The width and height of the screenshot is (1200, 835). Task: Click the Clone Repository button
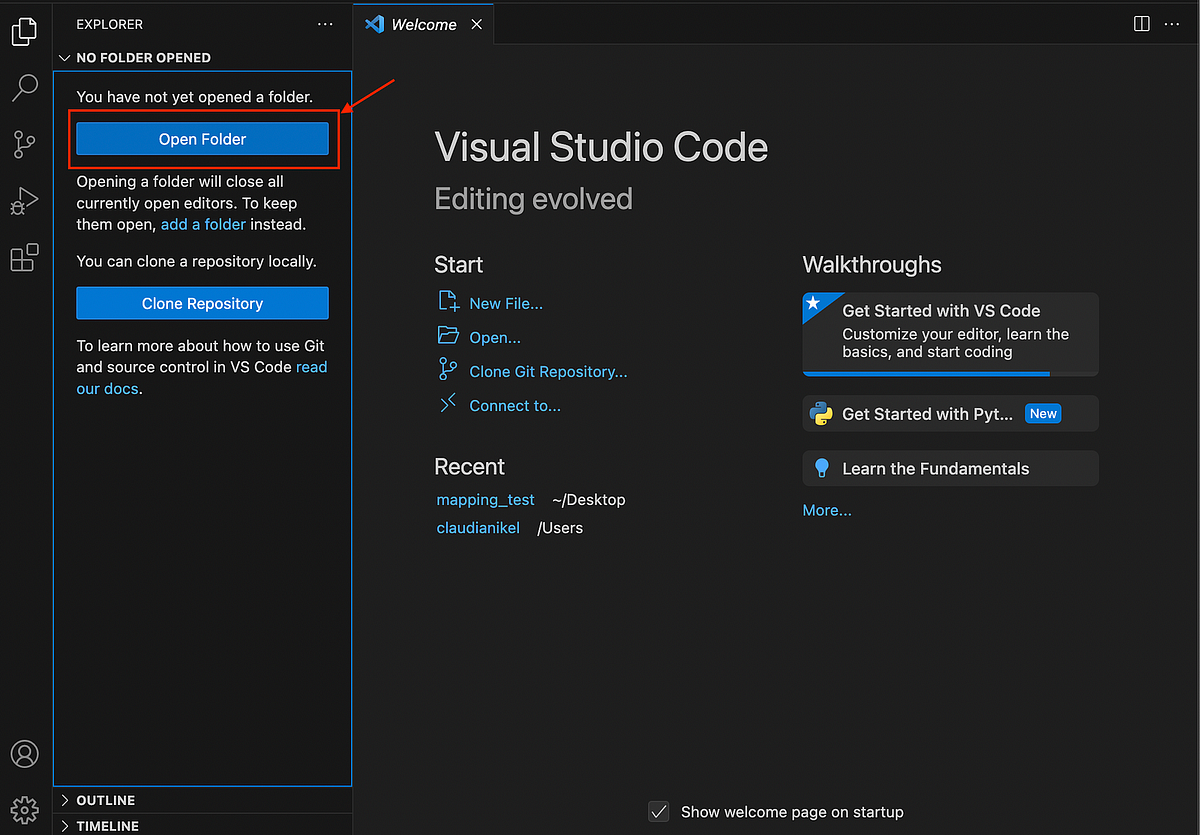(202, 303)
